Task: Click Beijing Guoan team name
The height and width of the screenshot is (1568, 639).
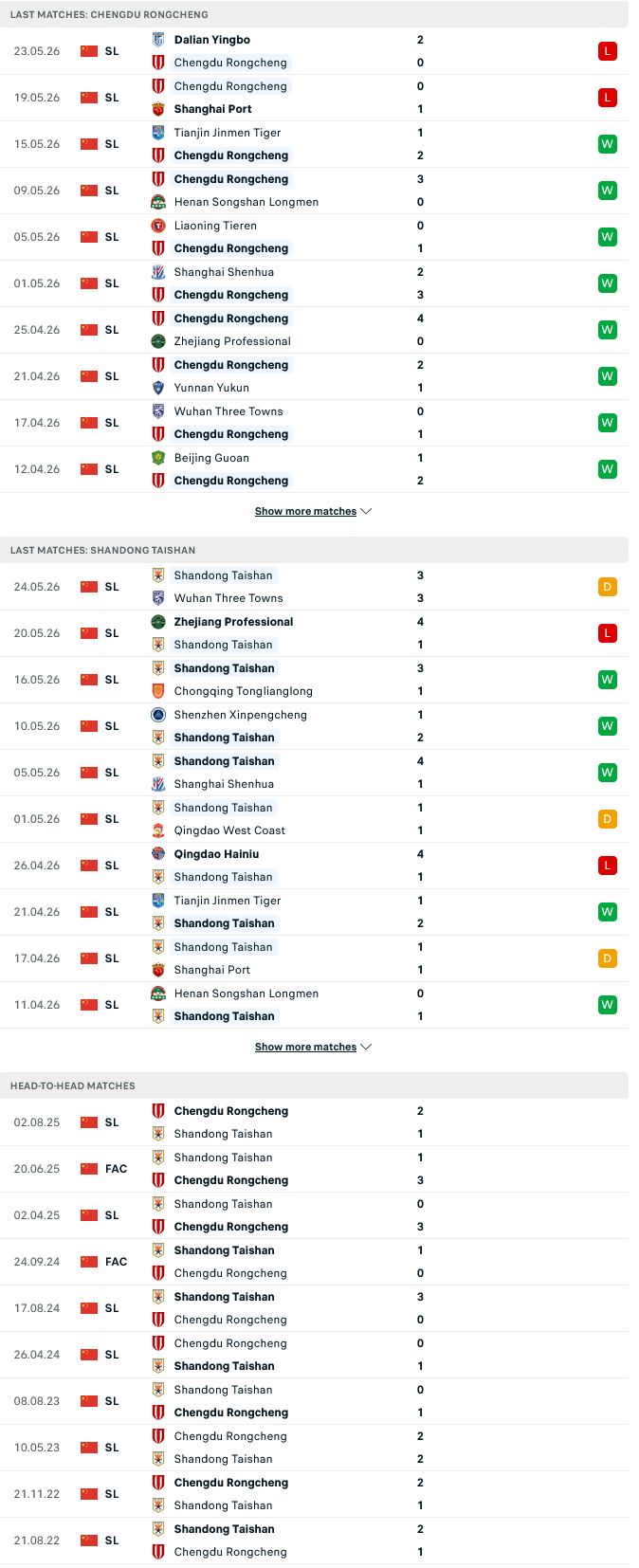Action: tap(212, 458)
